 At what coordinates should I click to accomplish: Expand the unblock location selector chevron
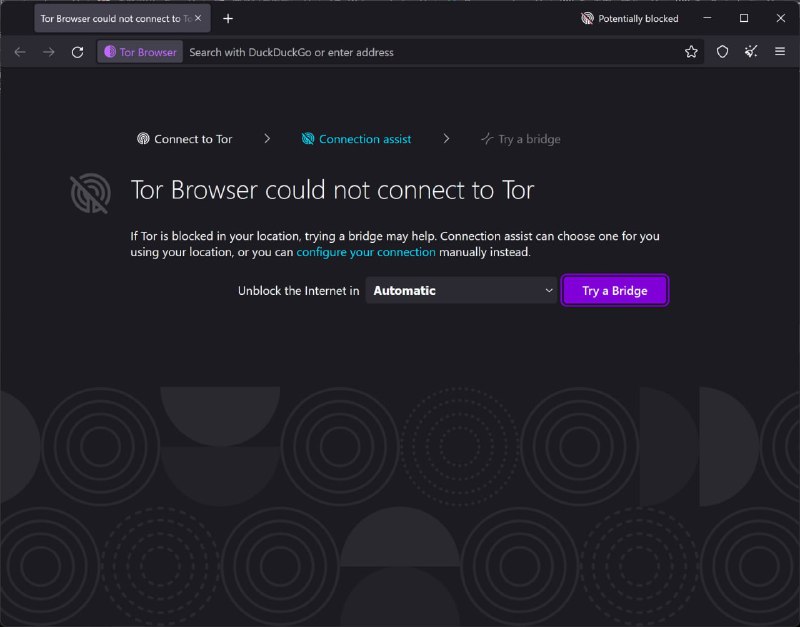tap(548, 290)
